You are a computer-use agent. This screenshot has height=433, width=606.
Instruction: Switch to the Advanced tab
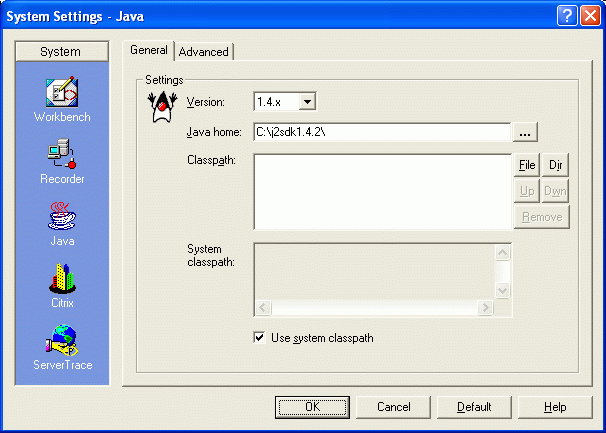(204, 52)
